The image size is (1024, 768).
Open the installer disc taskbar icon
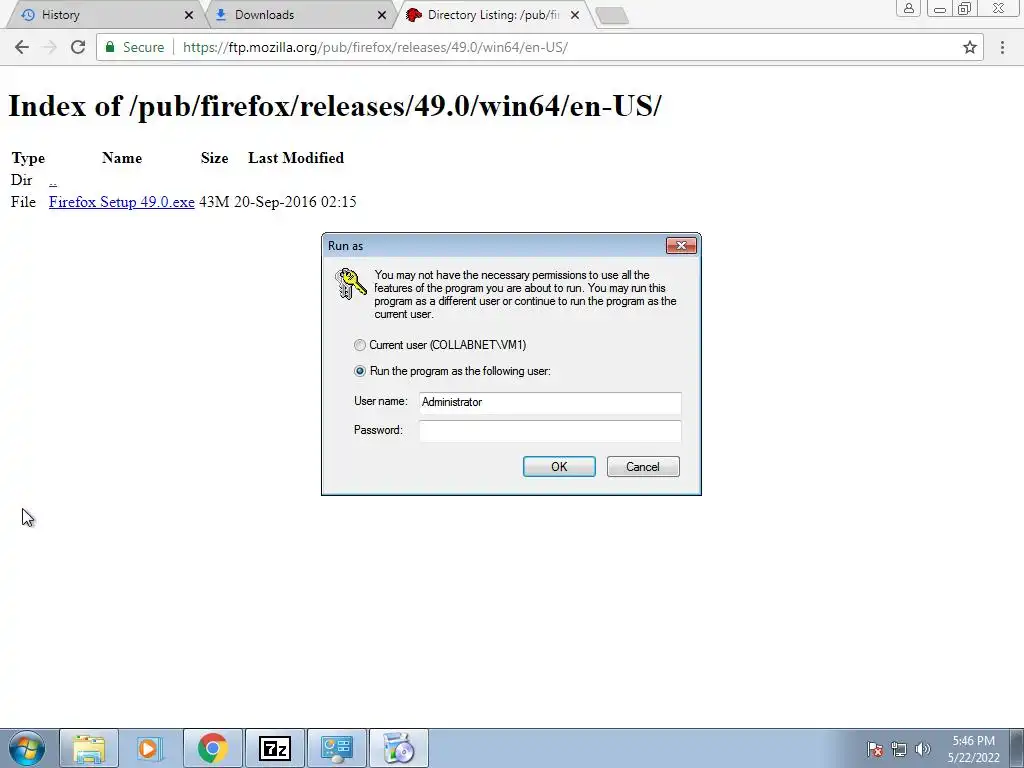click(398, 748)
